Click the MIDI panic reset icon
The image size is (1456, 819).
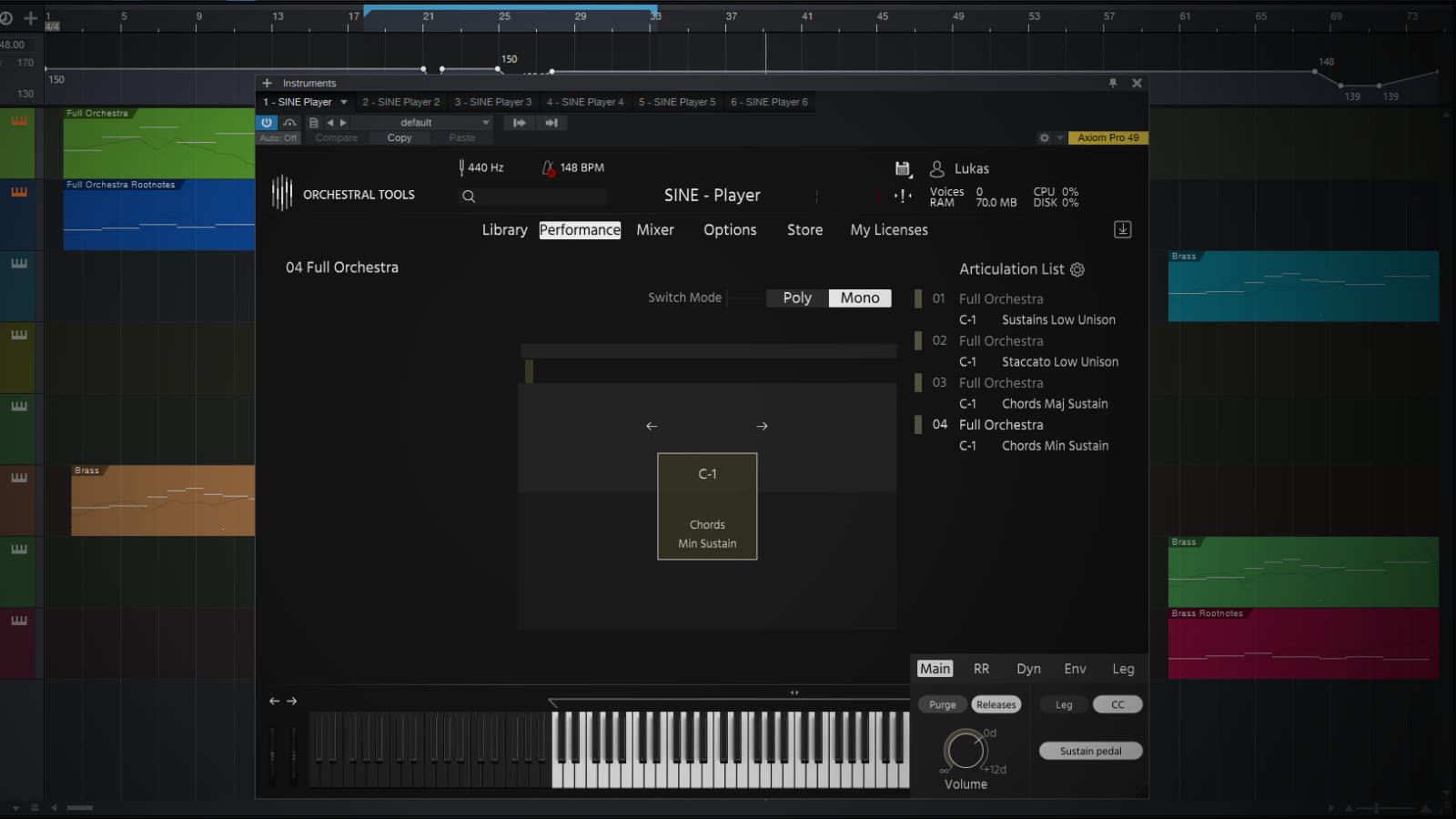902,195
